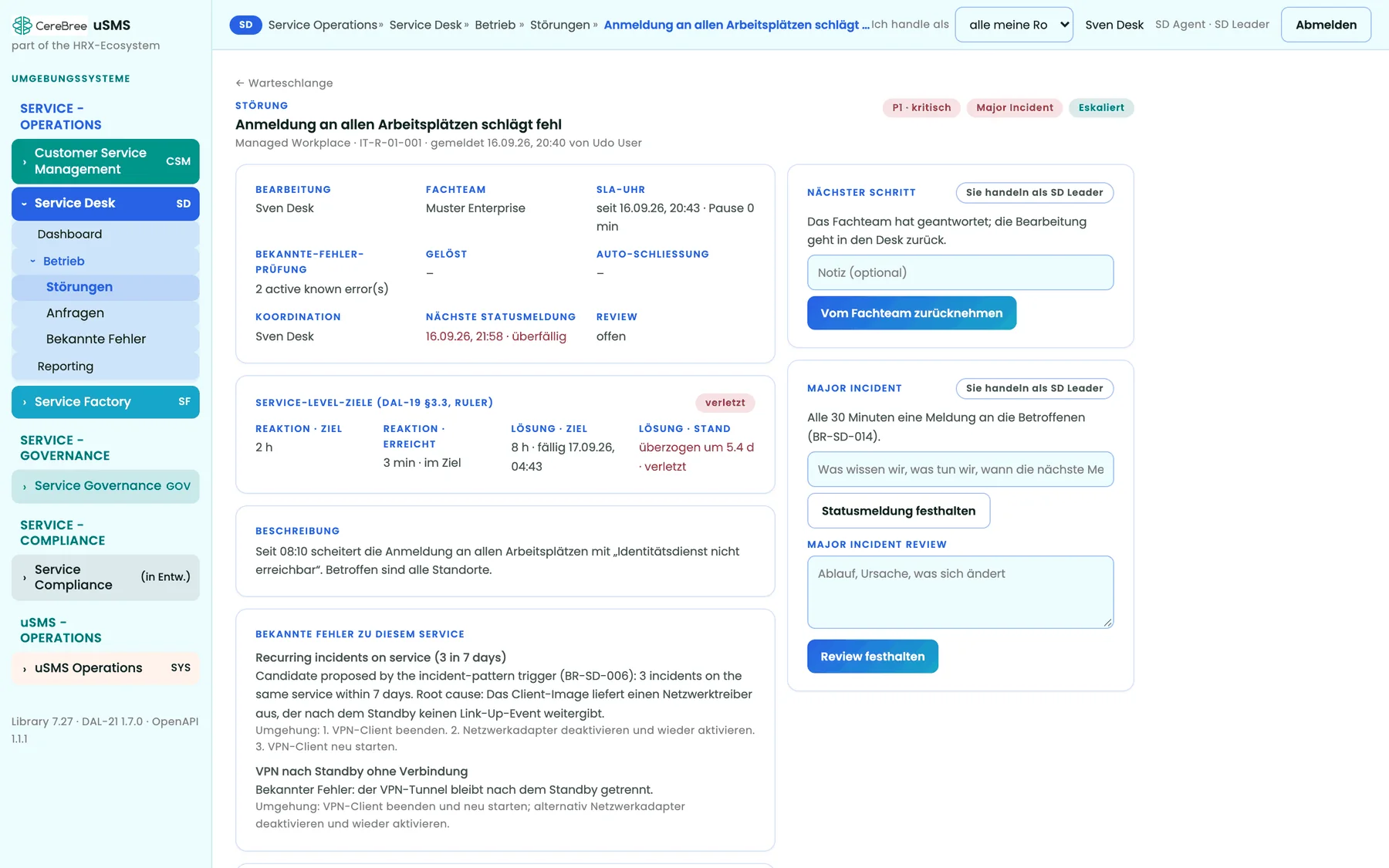The image size is (1389, 868).
Task: Click Muster Enterprise Fachteam value
Action: [475, 208]
